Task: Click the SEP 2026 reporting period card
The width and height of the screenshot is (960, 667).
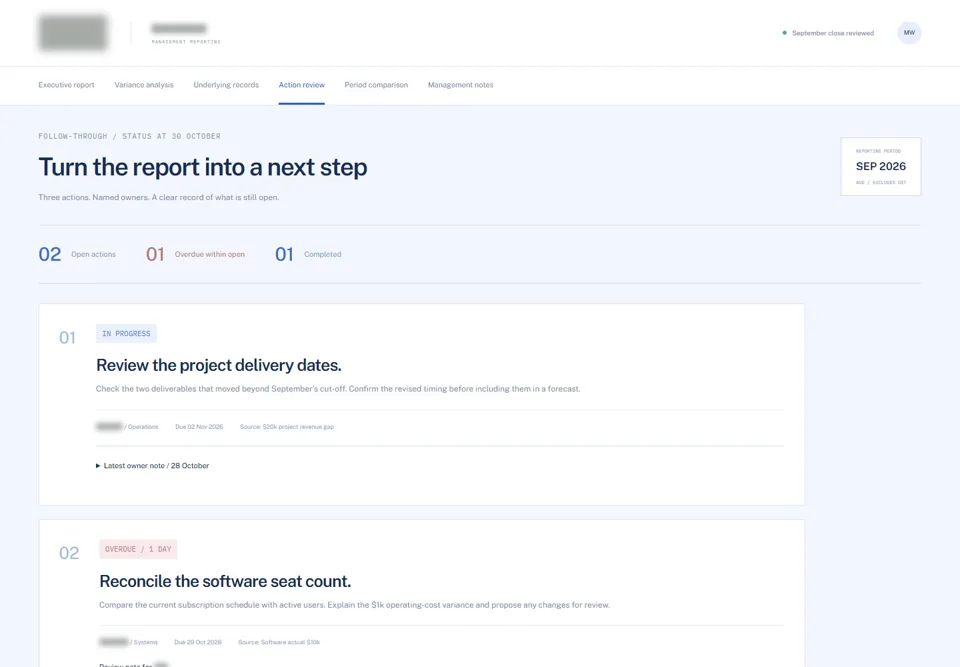Action: [x=880, y=167]
